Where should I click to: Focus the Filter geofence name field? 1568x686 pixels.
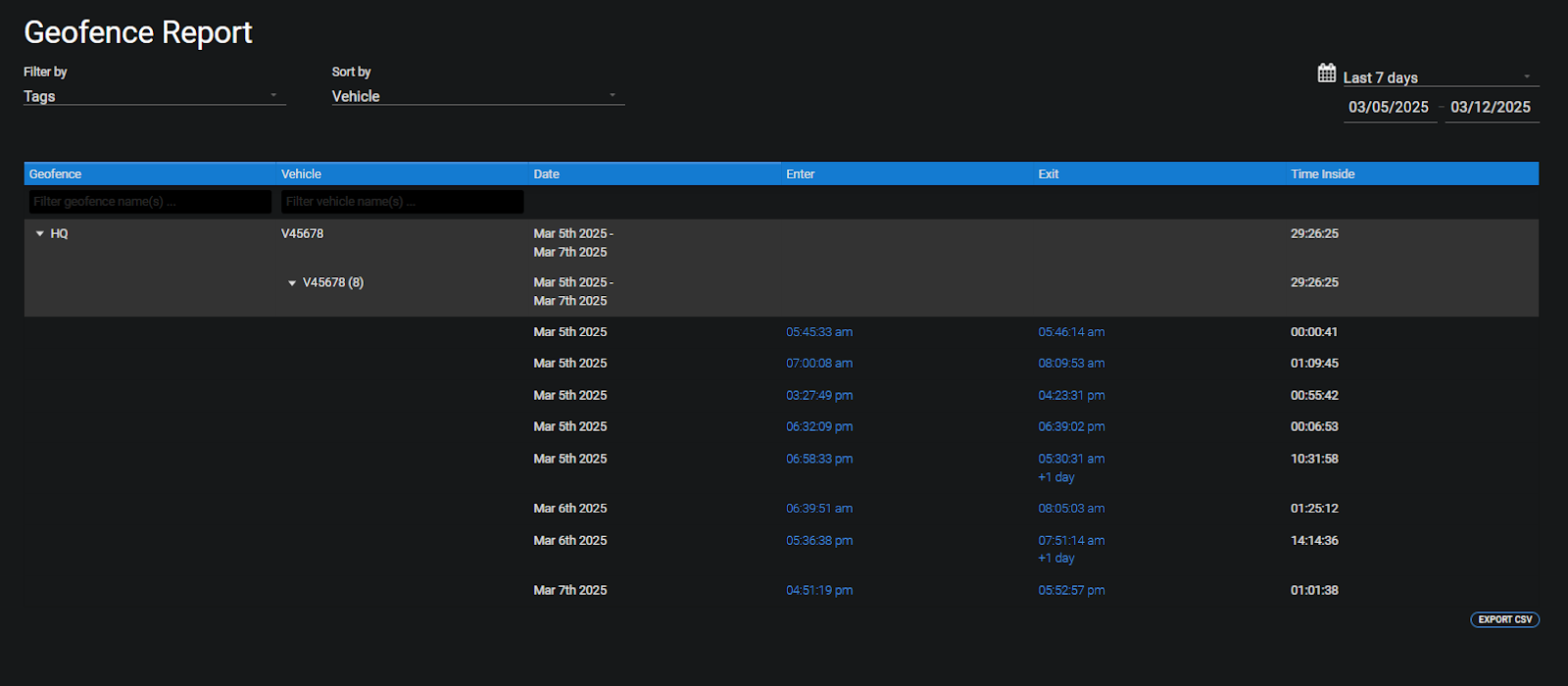[x=150, y=202]
